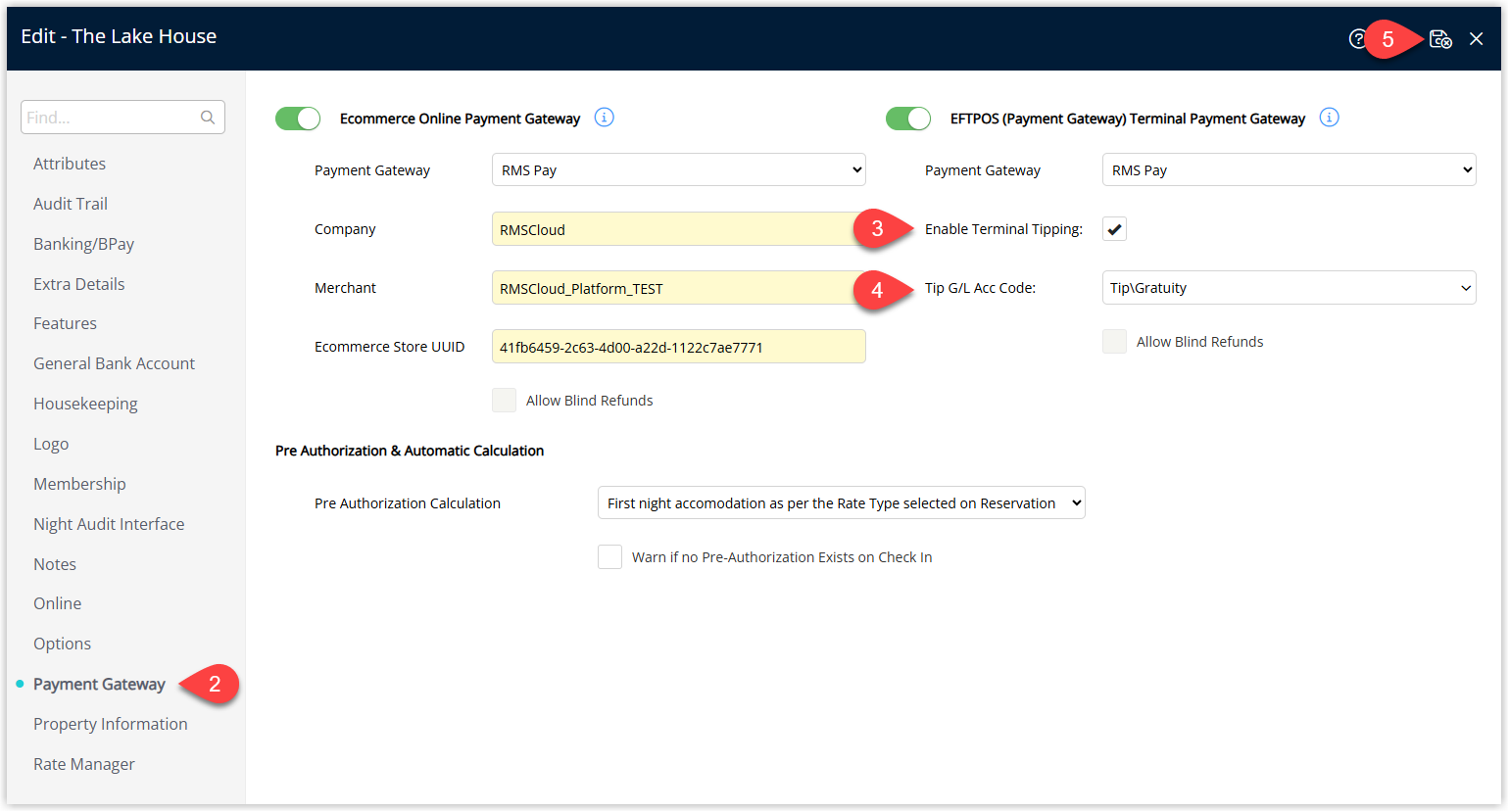Screen dimensions: 1509x812
Task: Click the Find search field
Action: point(122,118)
